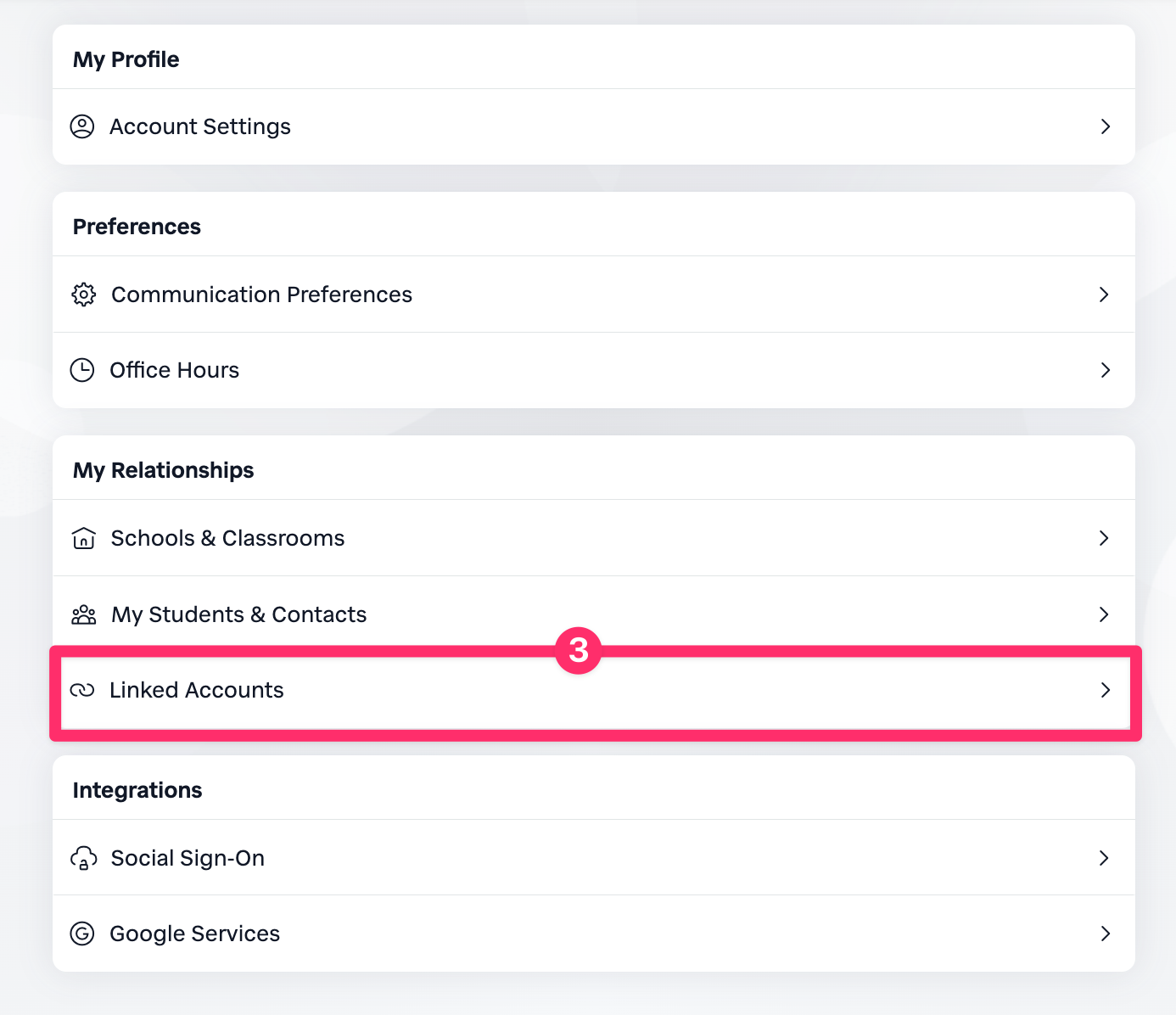Click the Office Hours clock icon
The height and width of the screenshot is (1015, 1176).
pos(82,370)
